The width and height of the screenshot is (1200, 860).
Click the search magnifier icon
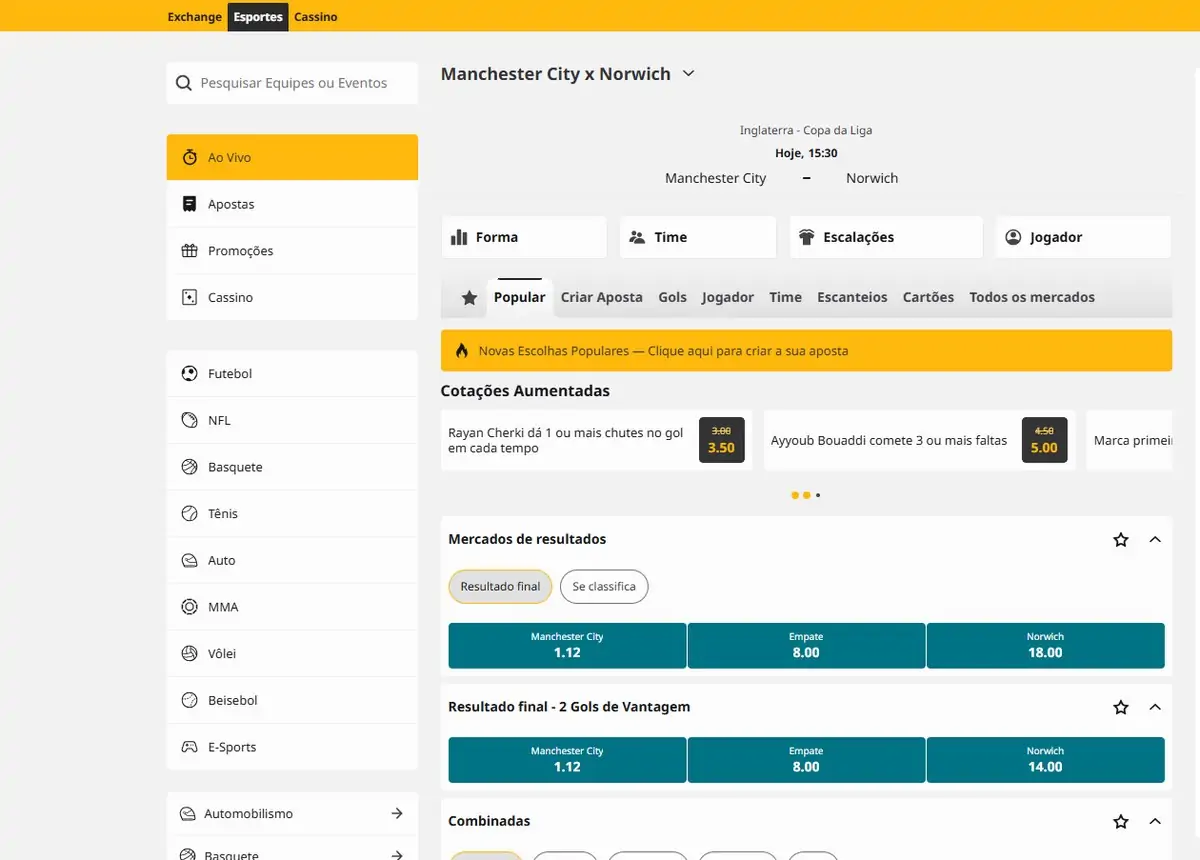tap(183, 83)
